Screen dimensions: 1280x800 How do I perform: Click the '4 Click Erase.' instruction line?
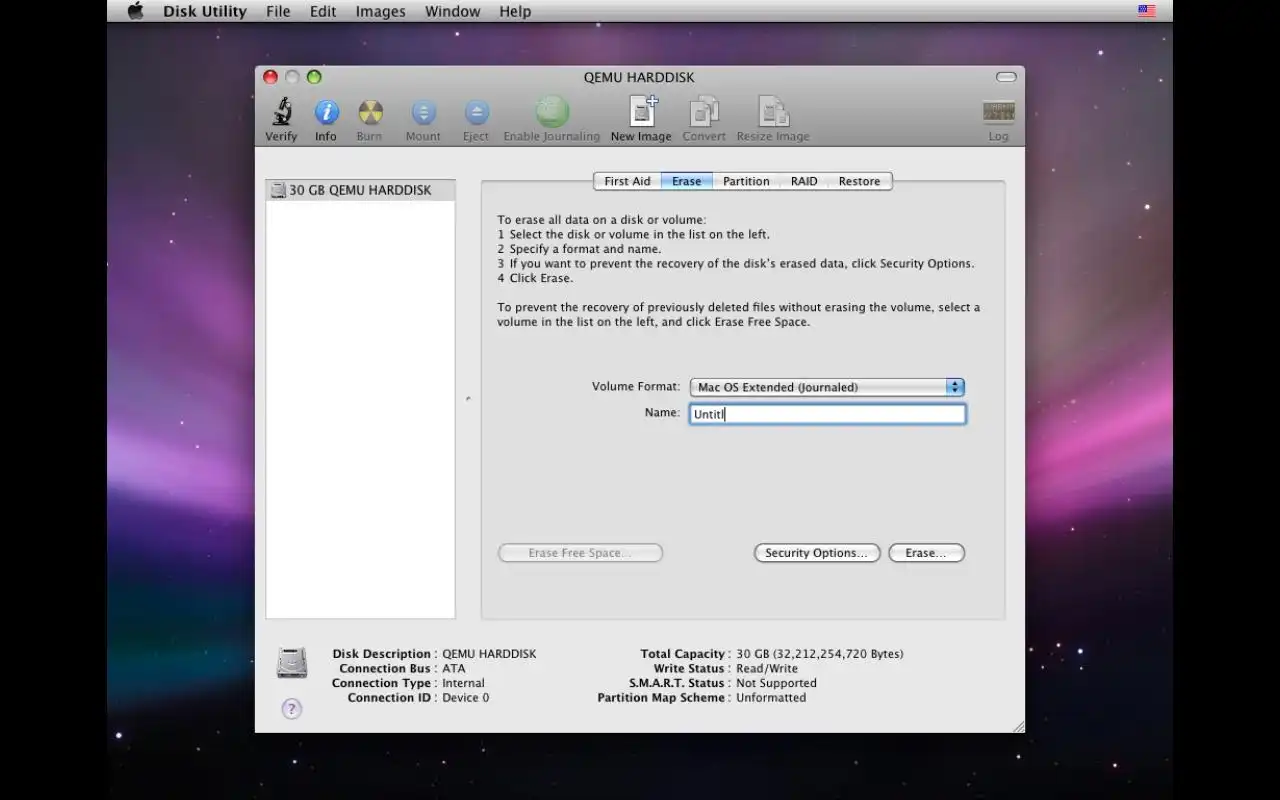pos(535,278)
